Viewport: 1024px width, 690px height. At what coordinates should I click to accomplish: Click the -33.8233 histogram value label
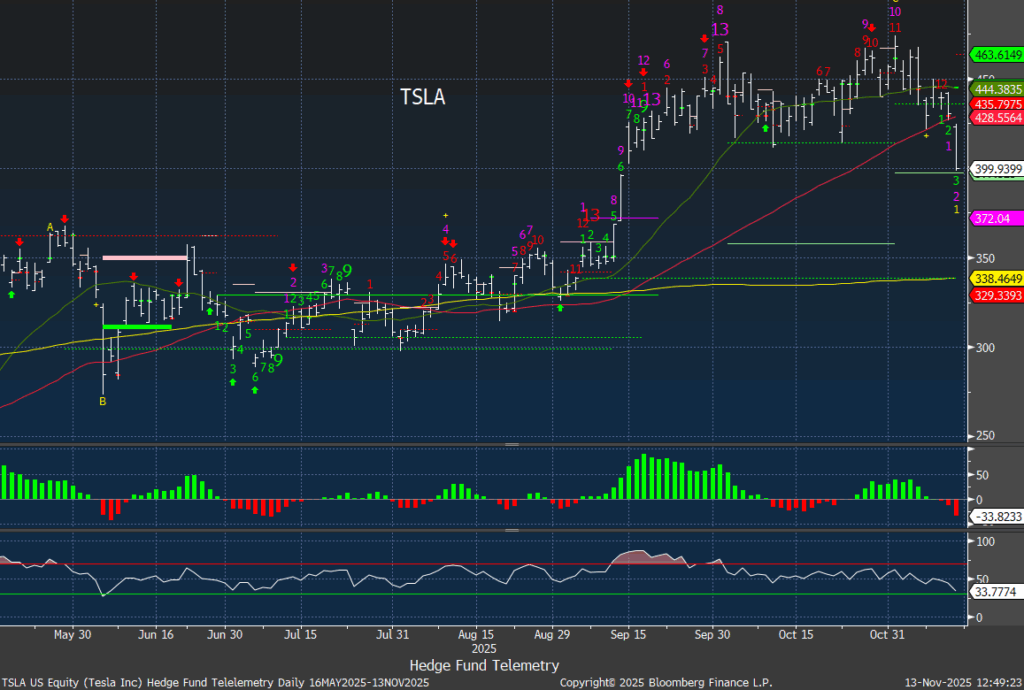pos(994,518)
